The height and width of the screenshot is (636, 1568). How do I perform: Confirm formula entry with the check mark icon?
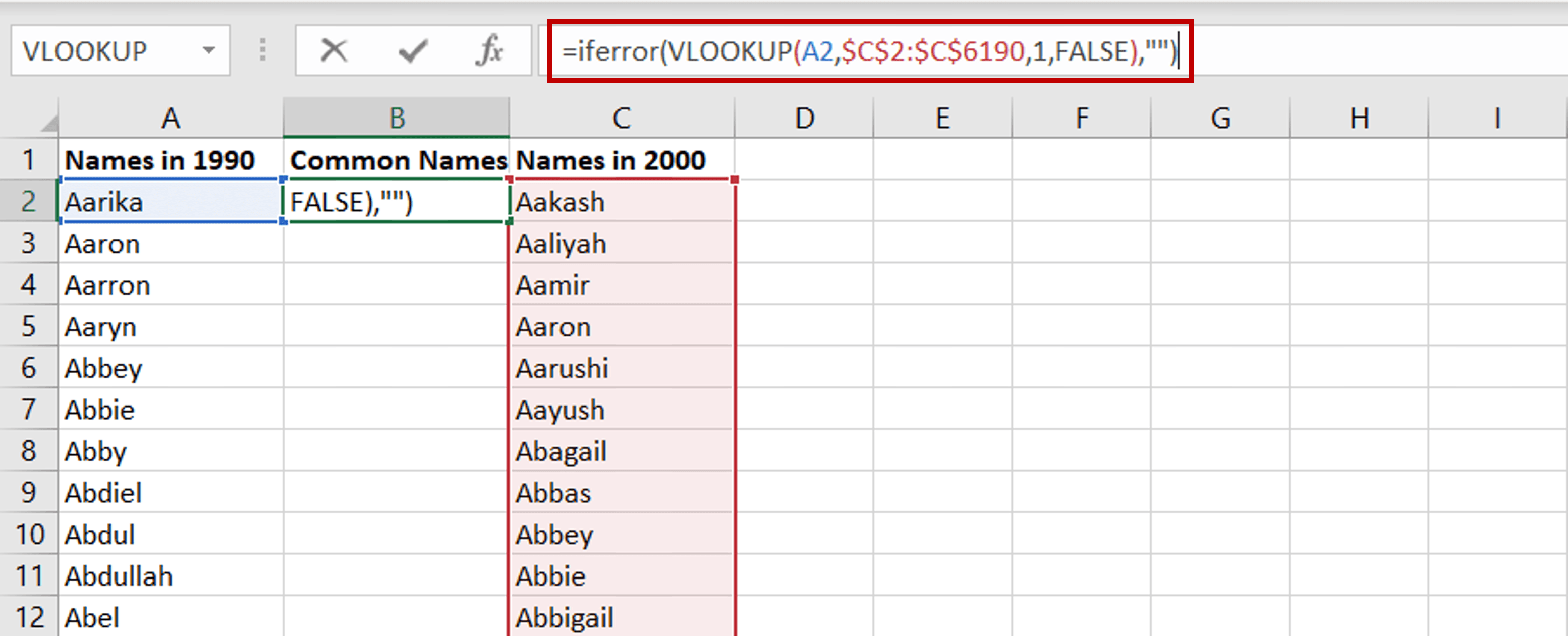[x=413, y=51]
